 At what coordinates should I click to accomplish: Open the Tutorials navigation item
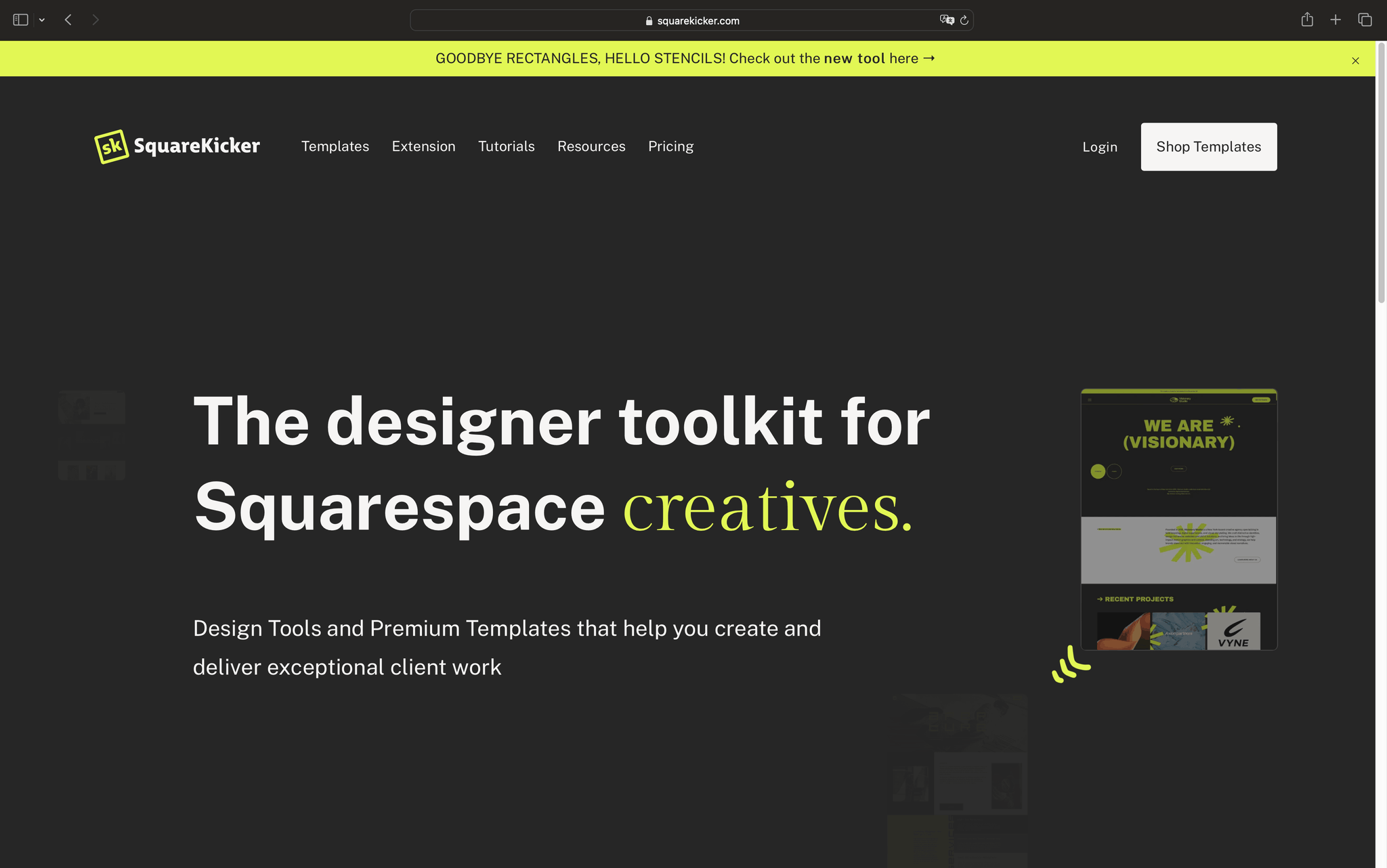(x=507, y=146)
